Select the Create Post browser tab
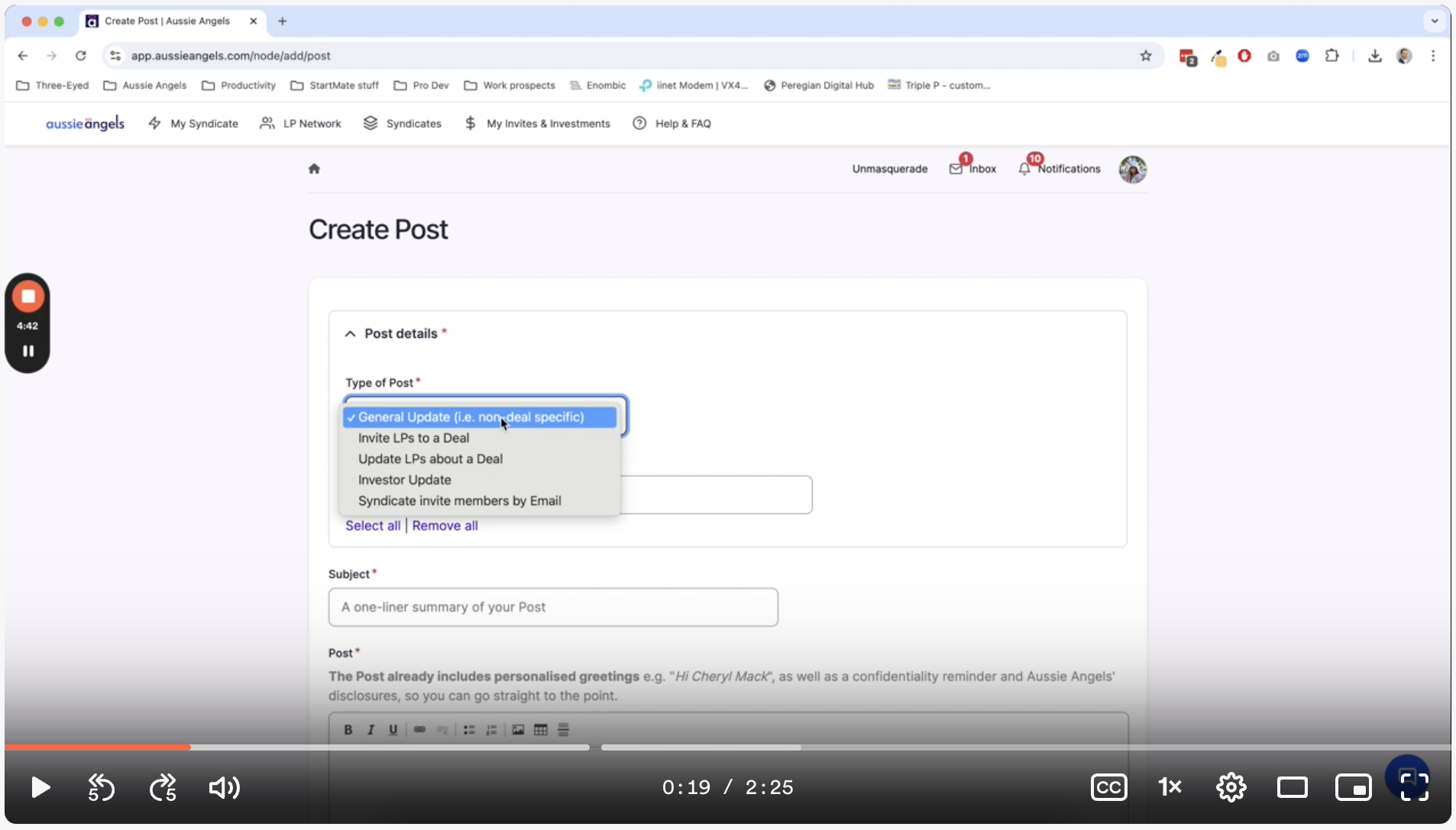The image size is (1456, 830). 171,21
